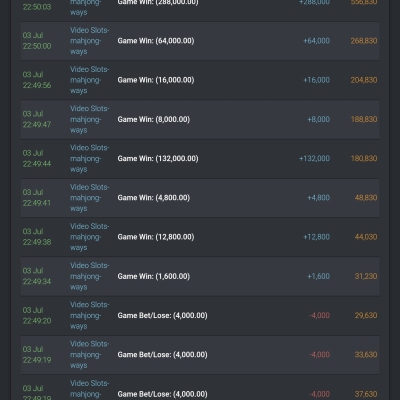The height and width of the screenshot is (400, 400).
Task: Click the 03 Jul 22:49:47 timestamp
Action: click(x=37, y=119)
